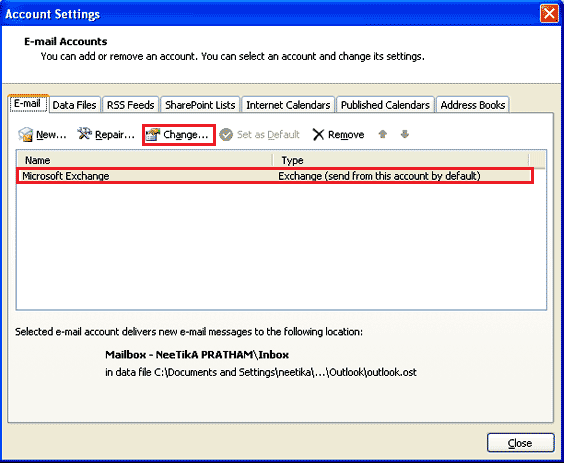Sort accounts by the Type column header
This screenshot has width=565, height=463.
click(x=401, y=160)
